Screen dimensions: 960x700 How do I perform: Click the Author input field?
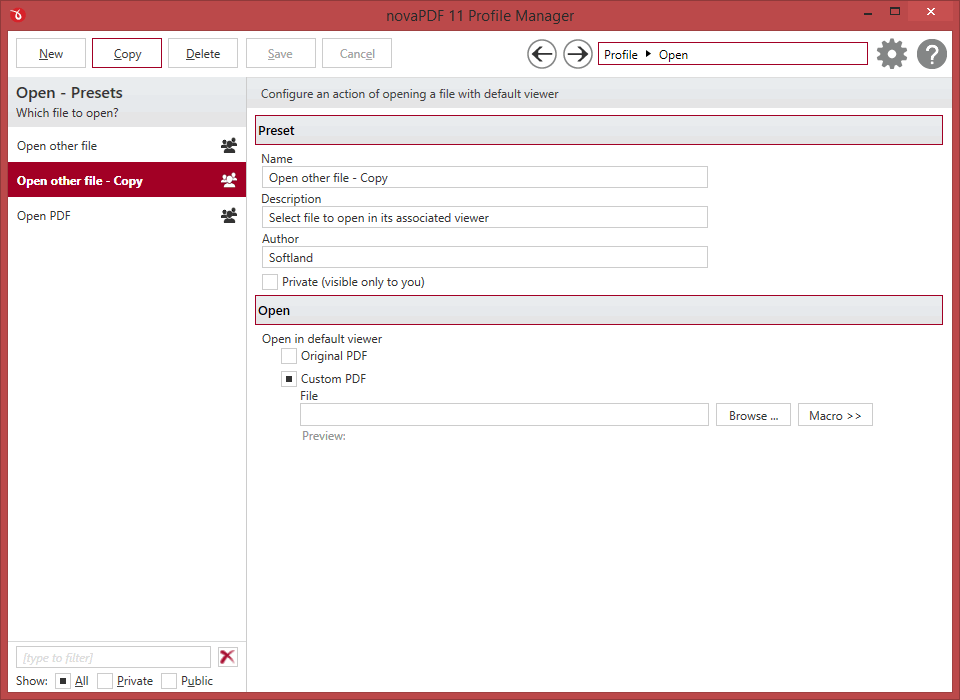484,257
